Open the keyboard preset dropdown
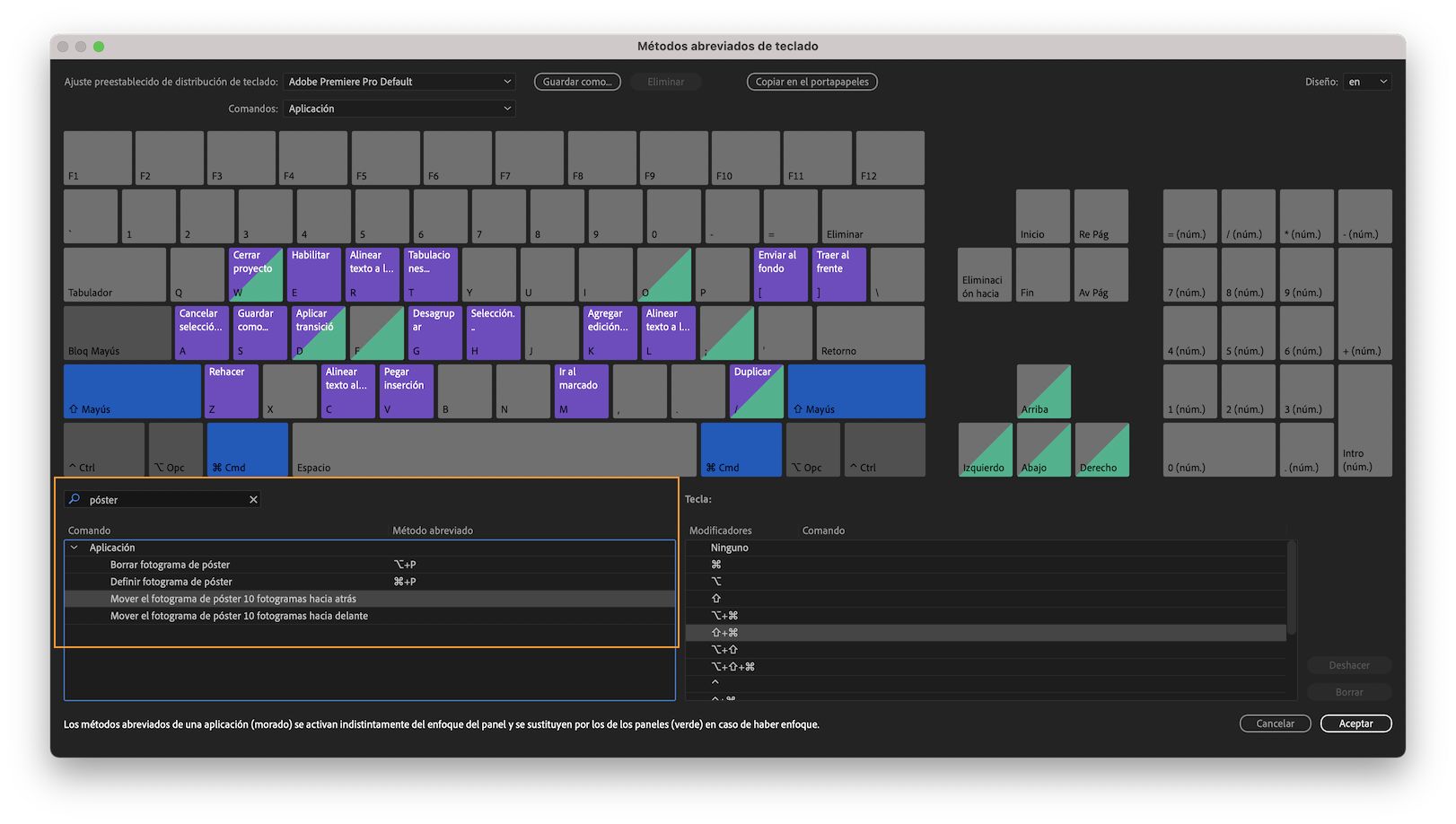Viewport: 1456px width, 824px height. point(399,81)
